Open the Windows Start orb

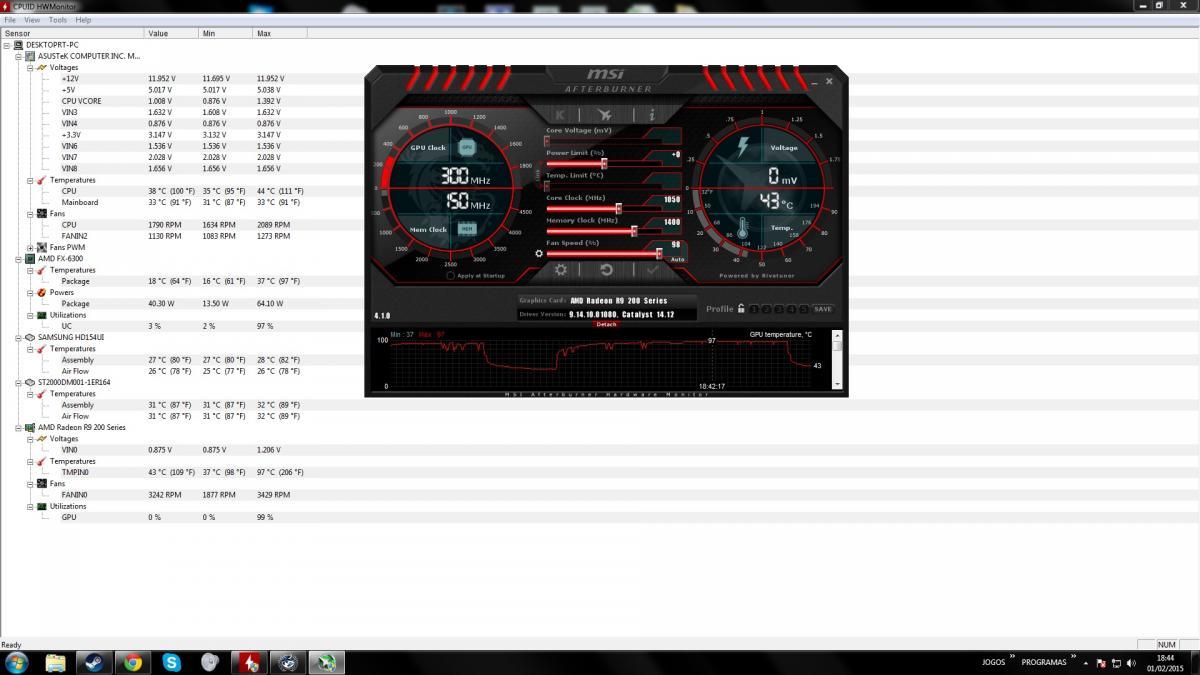[x=17, y=662]
